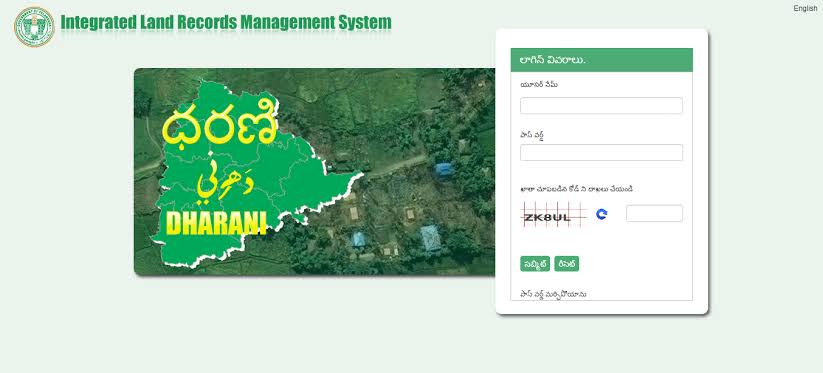The width and height of the screenshot is (823, 373).
Task: Switch language using the English link
Action: tap(805, 8)
